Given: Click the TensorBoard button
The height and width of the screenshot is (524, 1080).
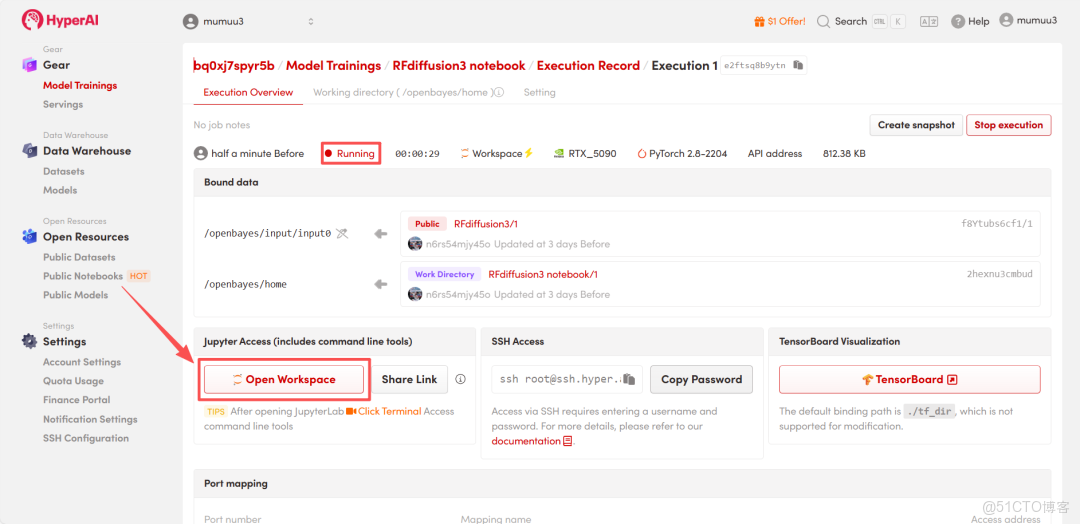Looking at the screenshot, I should (x=909, y=379).
